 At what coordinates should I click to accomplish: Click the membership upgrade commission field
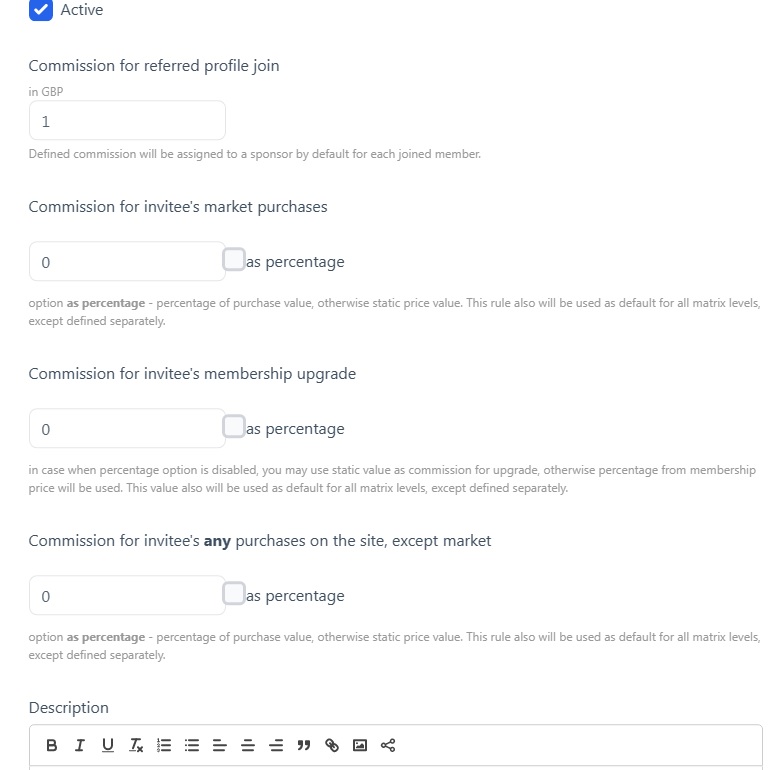pos(127,429)
